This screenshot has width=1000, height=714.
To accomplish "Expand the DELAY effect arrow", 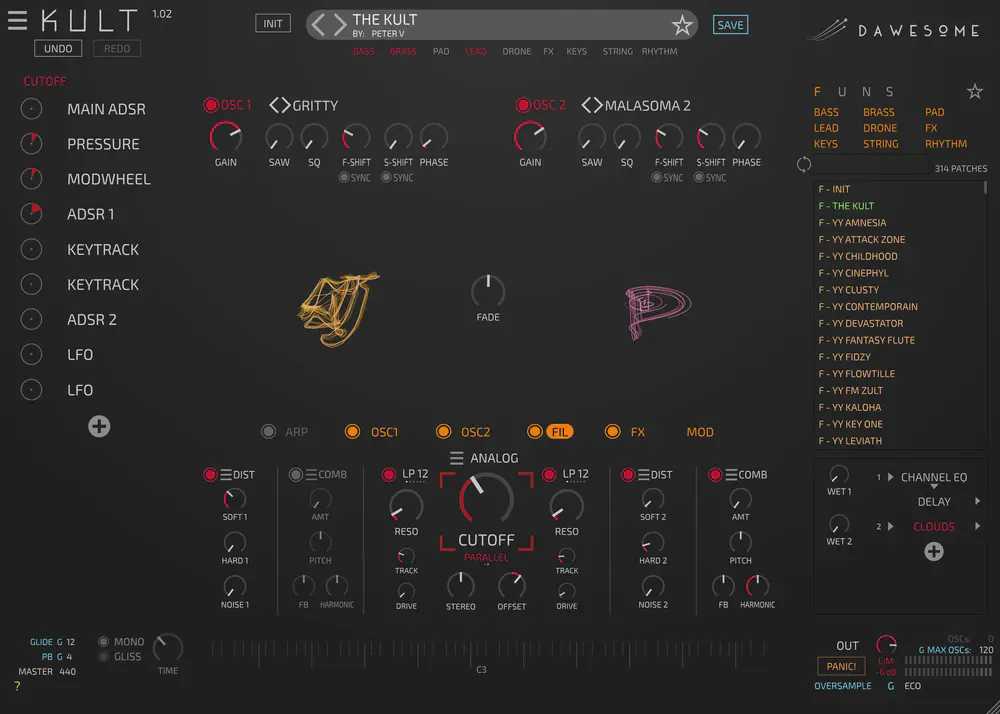I will coord(978,502).
